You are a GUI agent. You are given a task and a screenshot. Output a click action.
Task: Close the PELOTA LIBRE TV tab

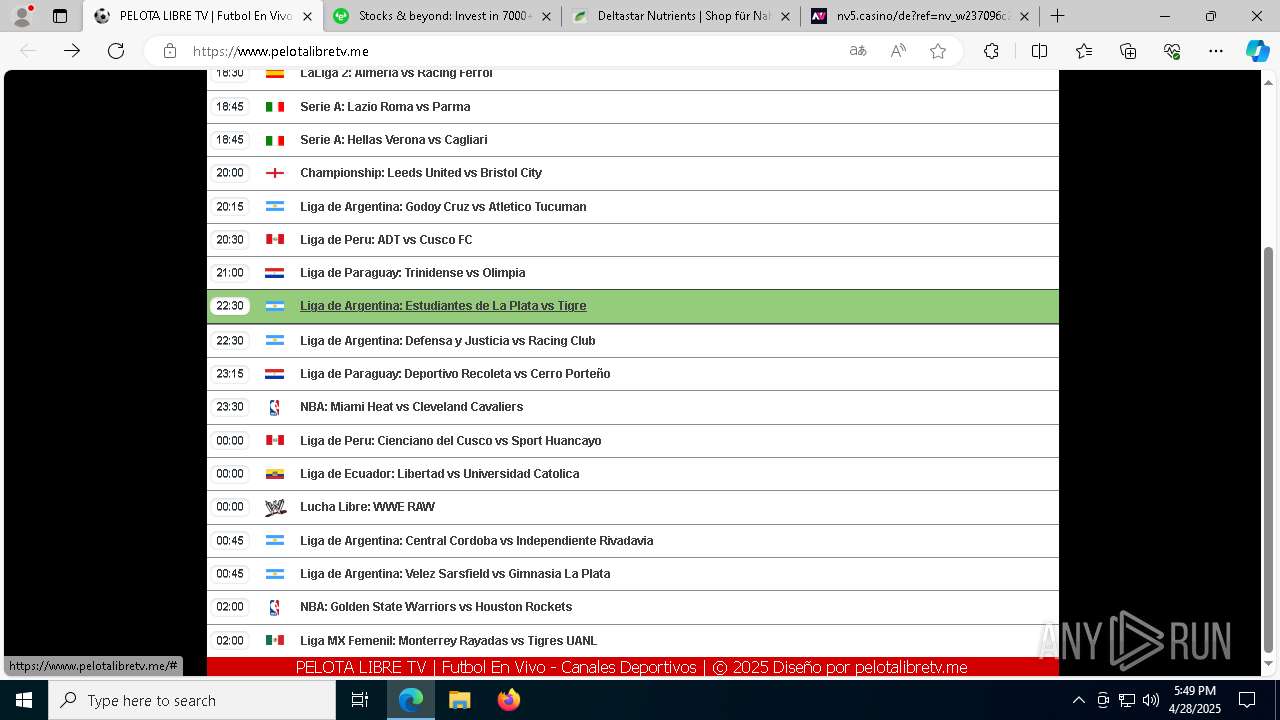click(307, 16)
